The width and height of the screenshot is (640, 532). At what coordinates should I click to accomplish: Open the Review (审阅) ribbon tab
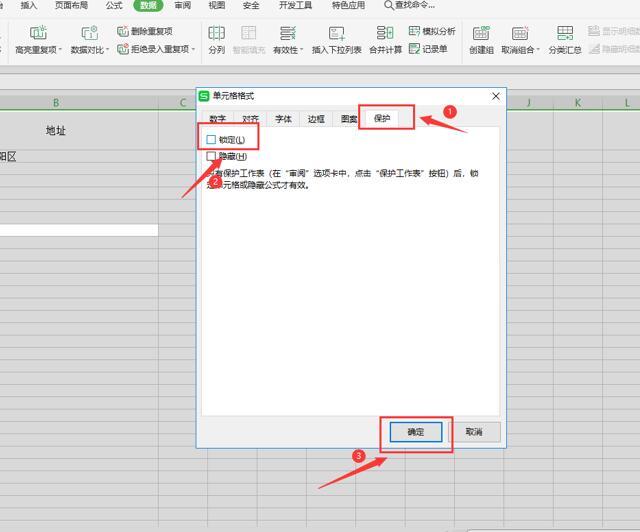click(182, 5)
